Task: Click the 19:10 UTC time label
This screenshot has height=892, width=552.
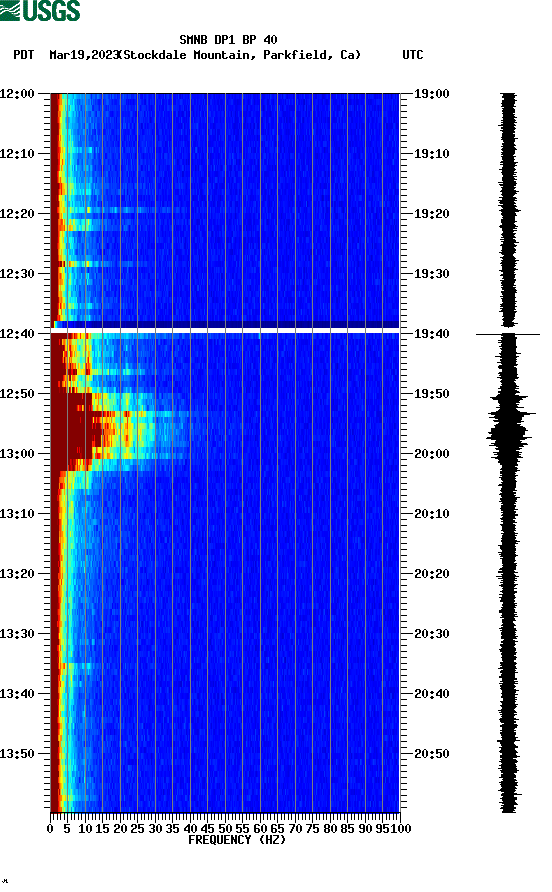Action: [x=432, y=154]
